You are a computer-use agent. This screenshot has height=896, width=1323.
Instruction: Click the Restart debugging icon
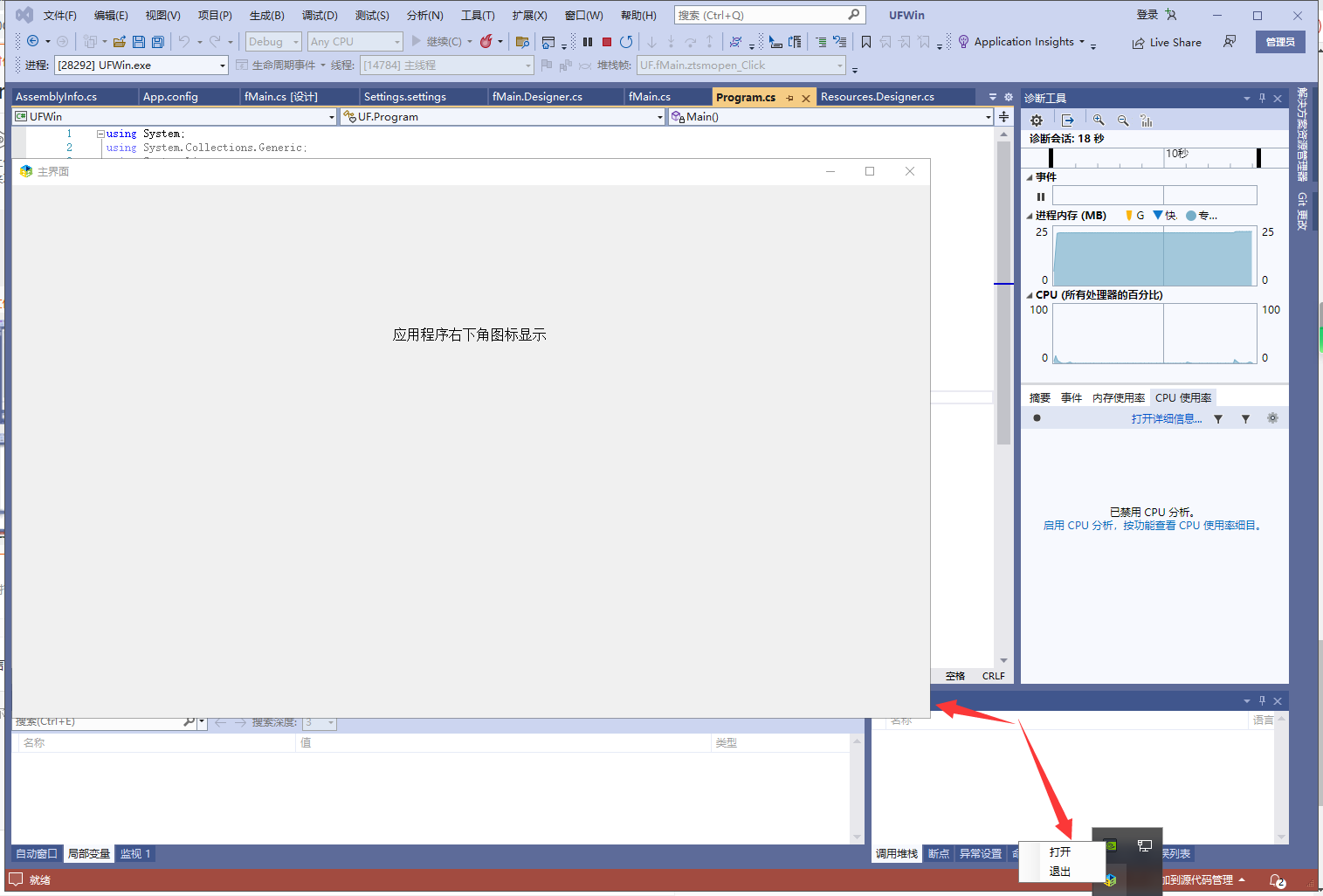pyautogui.click(x=626, y=42)
